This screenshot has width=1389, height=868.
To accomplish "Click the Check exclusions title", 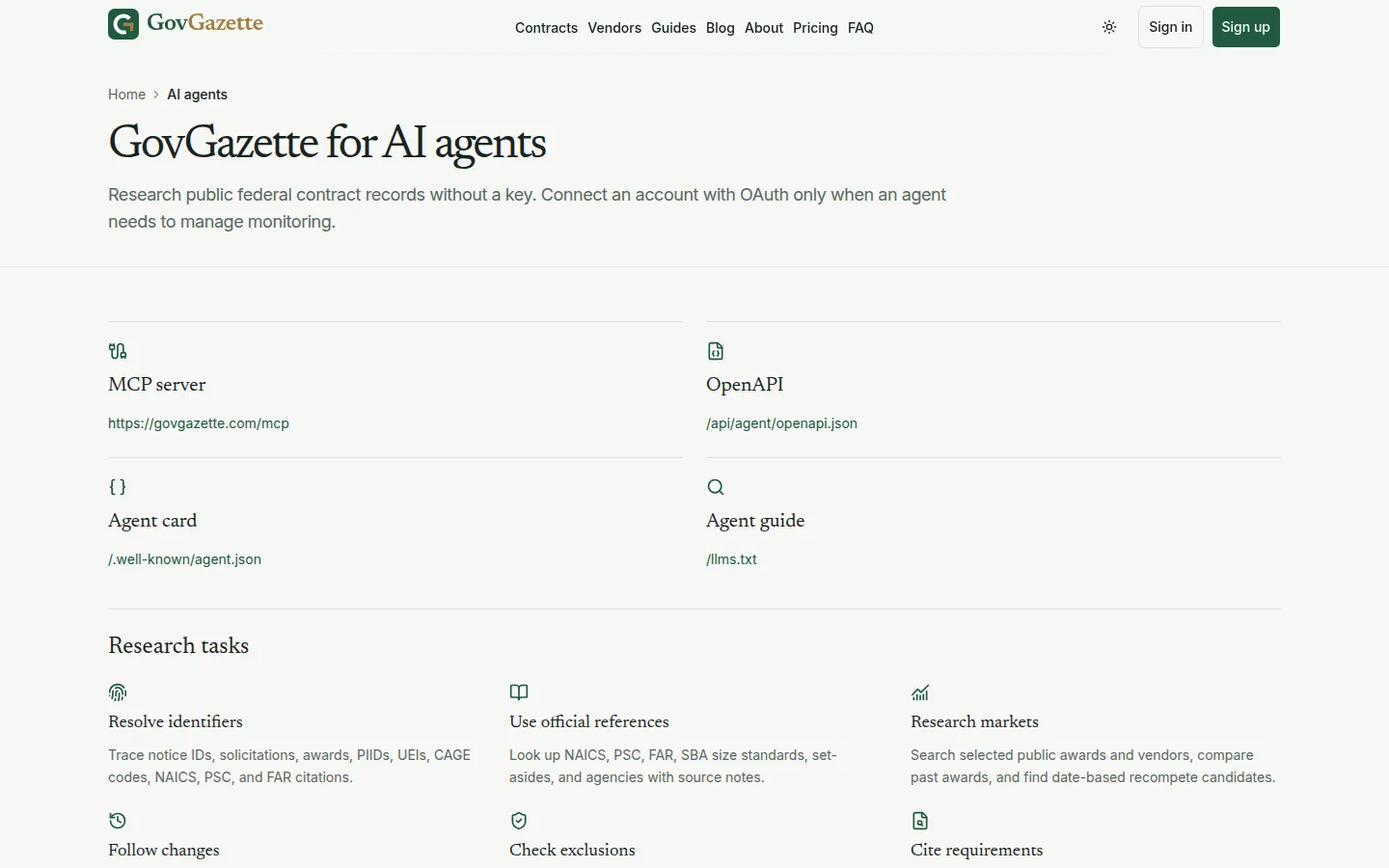I will (x=572, y=850).
